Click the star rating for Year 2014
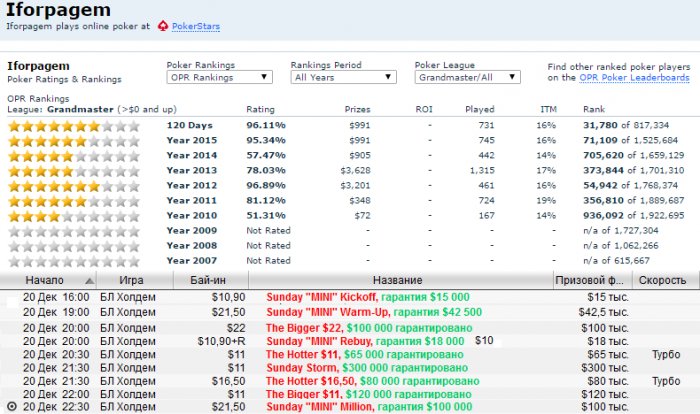 [74, 156]
